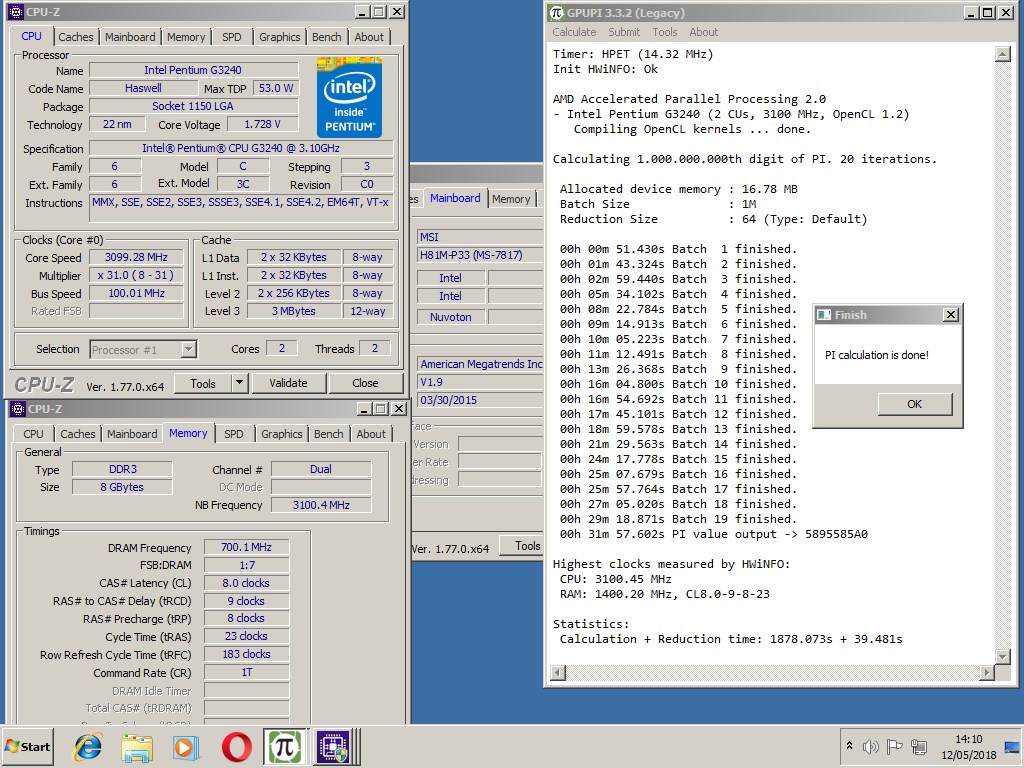Click right arrow of GPUPI horizontal scrollbar

[x=987, y=672]
